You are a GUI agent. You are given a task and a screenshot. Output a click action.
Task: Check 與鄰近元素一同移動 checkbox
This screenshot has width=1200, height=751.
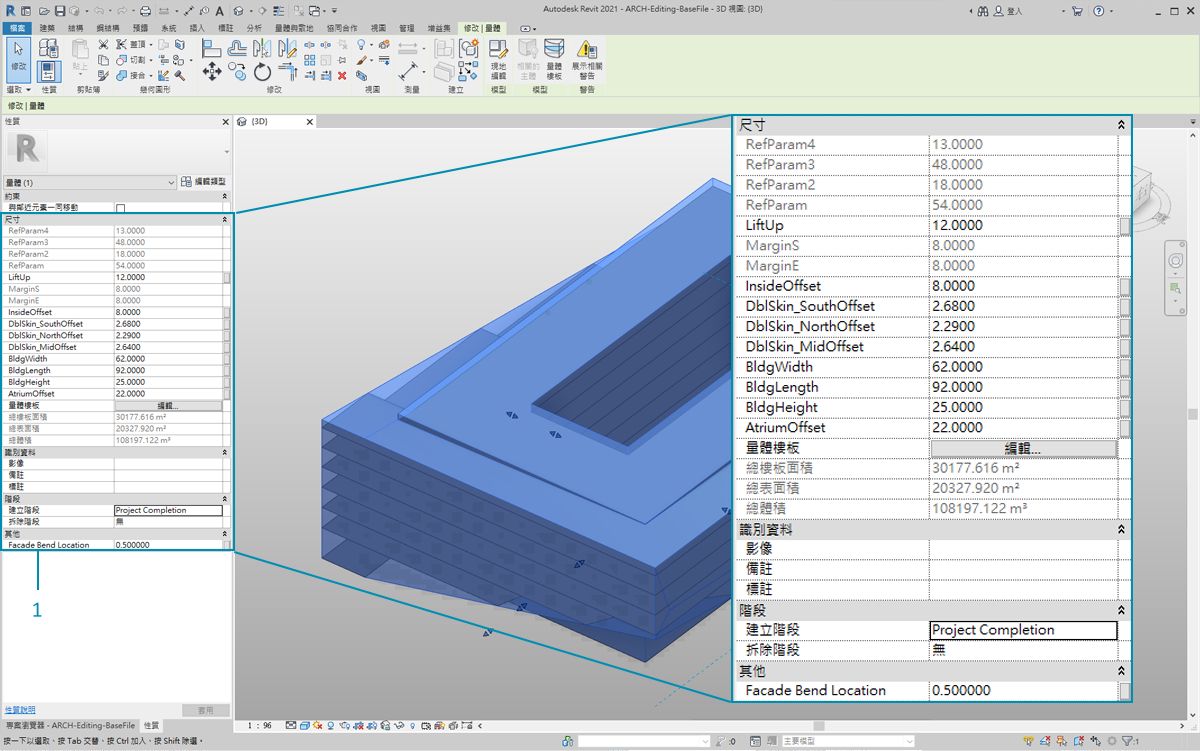point(121,208)
